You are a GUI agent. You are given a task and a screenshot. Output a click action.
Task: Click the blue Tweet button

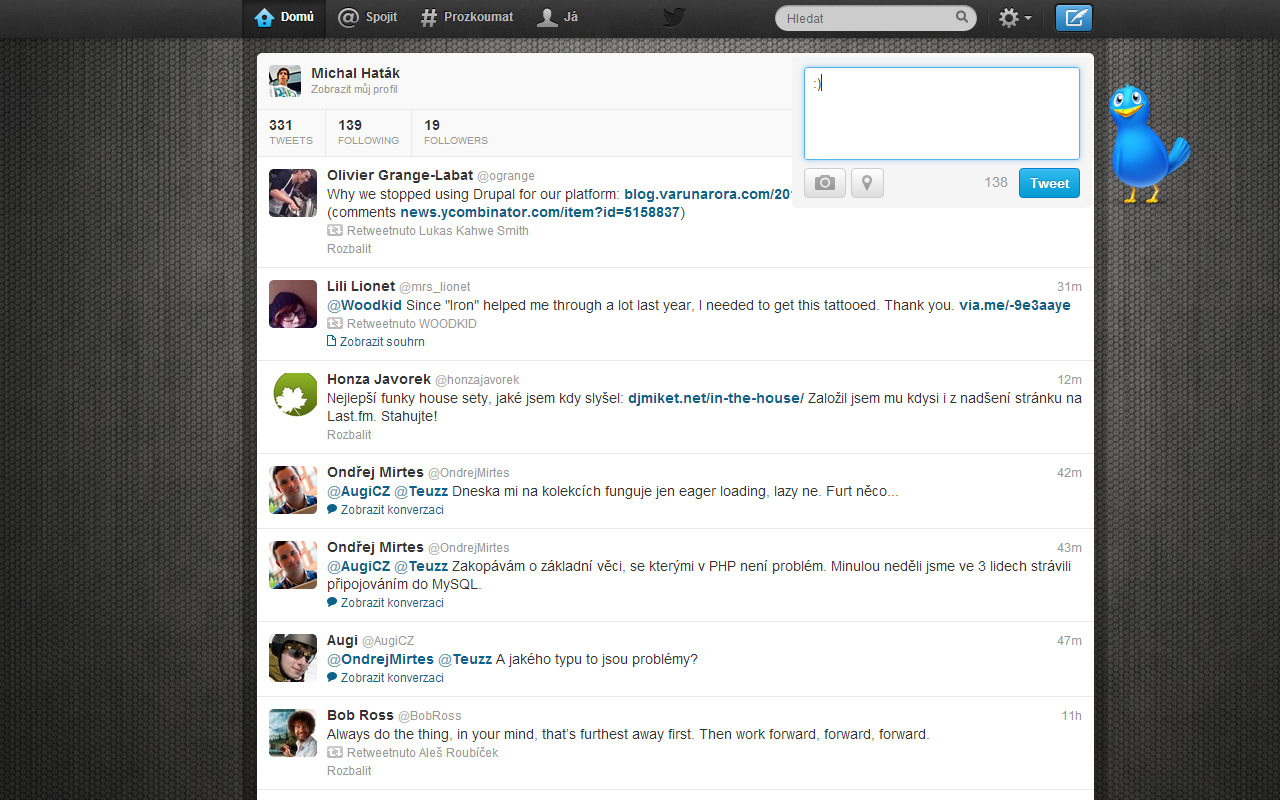(x=1049, y=183)
